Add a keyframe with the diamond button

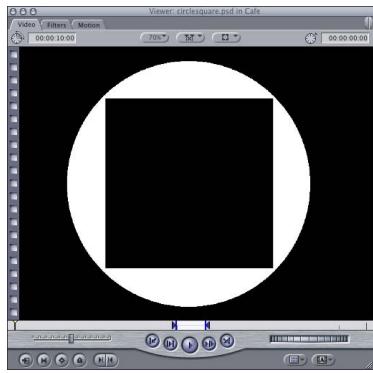(61, 360)
